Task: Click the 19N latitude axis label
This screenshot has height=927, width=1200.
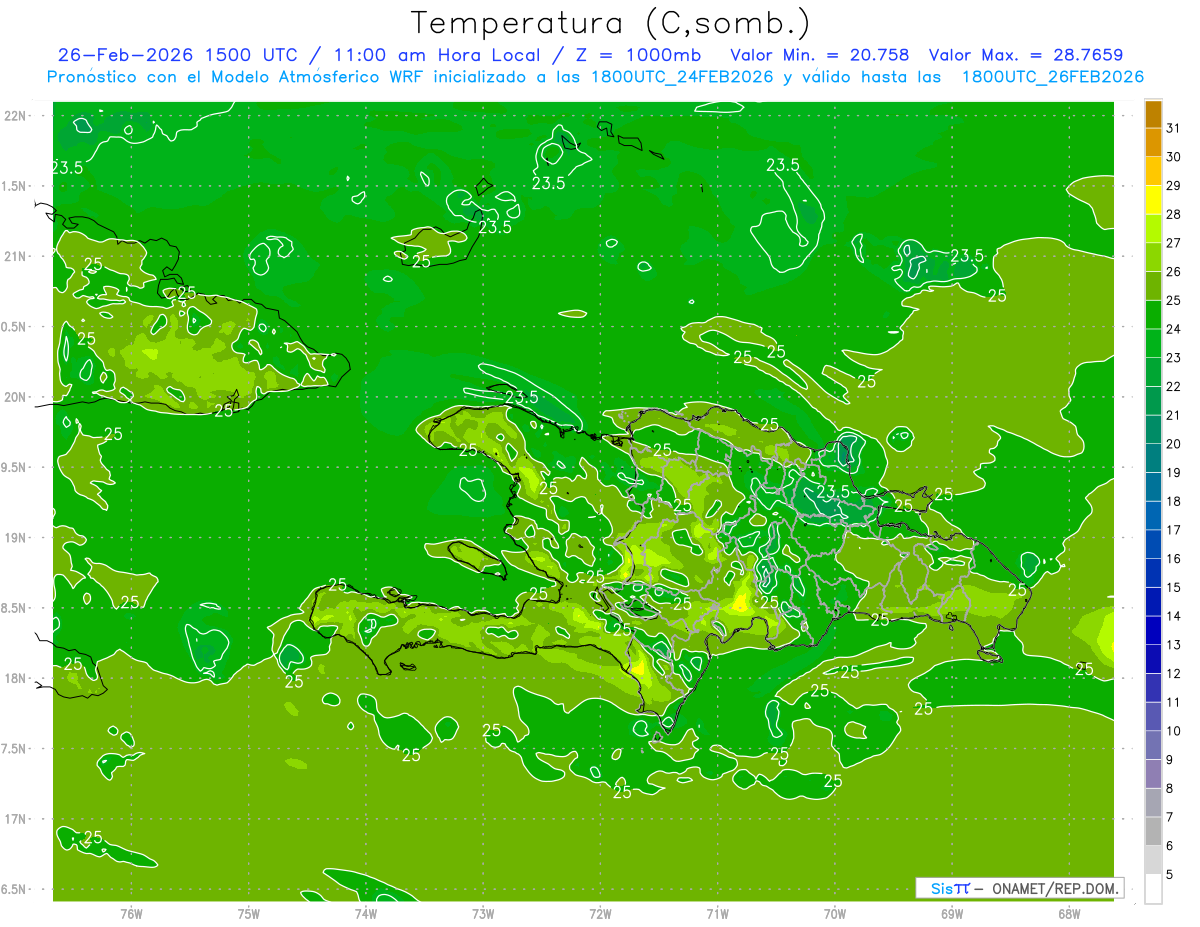Action: 15,537
